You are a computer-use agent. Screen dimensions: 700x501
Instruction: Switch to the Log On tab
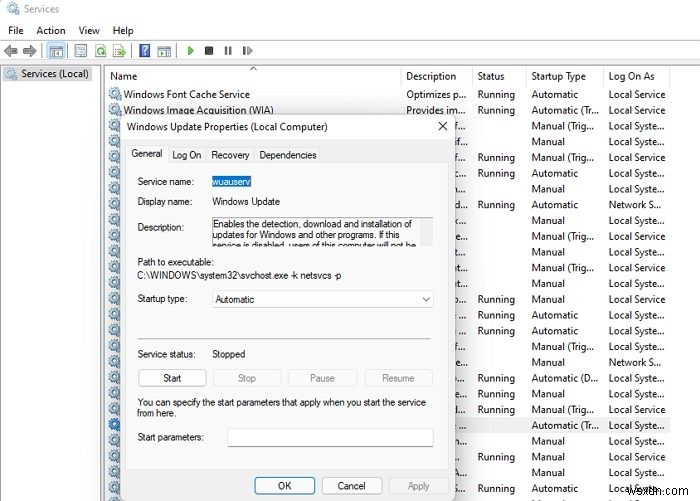click(187, 155)
